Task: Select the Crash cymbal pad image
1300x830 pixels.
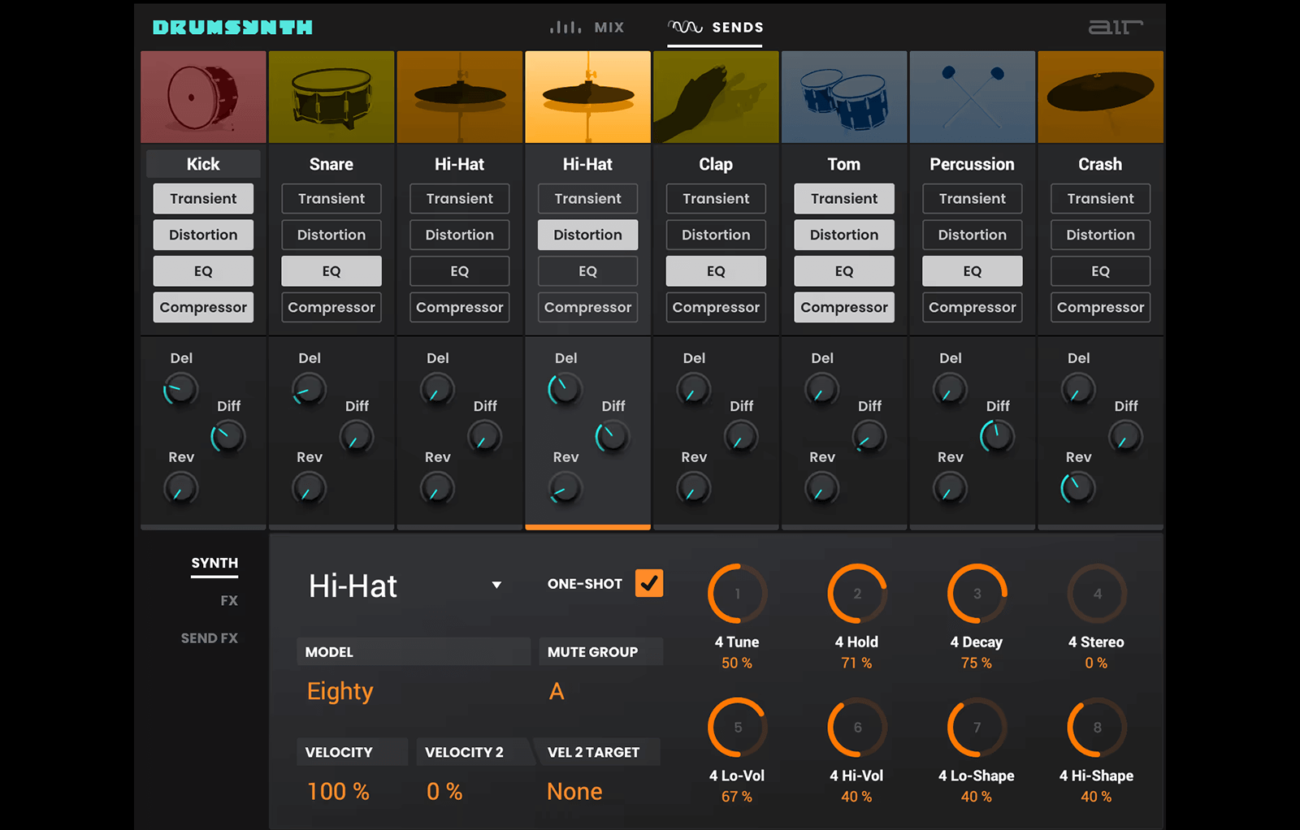Action: click(1100, 97)
